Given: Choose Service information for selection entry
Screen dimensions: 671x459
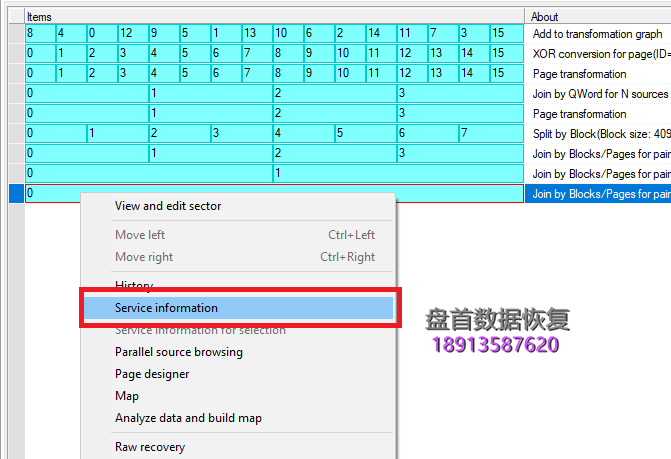Looking at the screenshot, I should point(200,330).
